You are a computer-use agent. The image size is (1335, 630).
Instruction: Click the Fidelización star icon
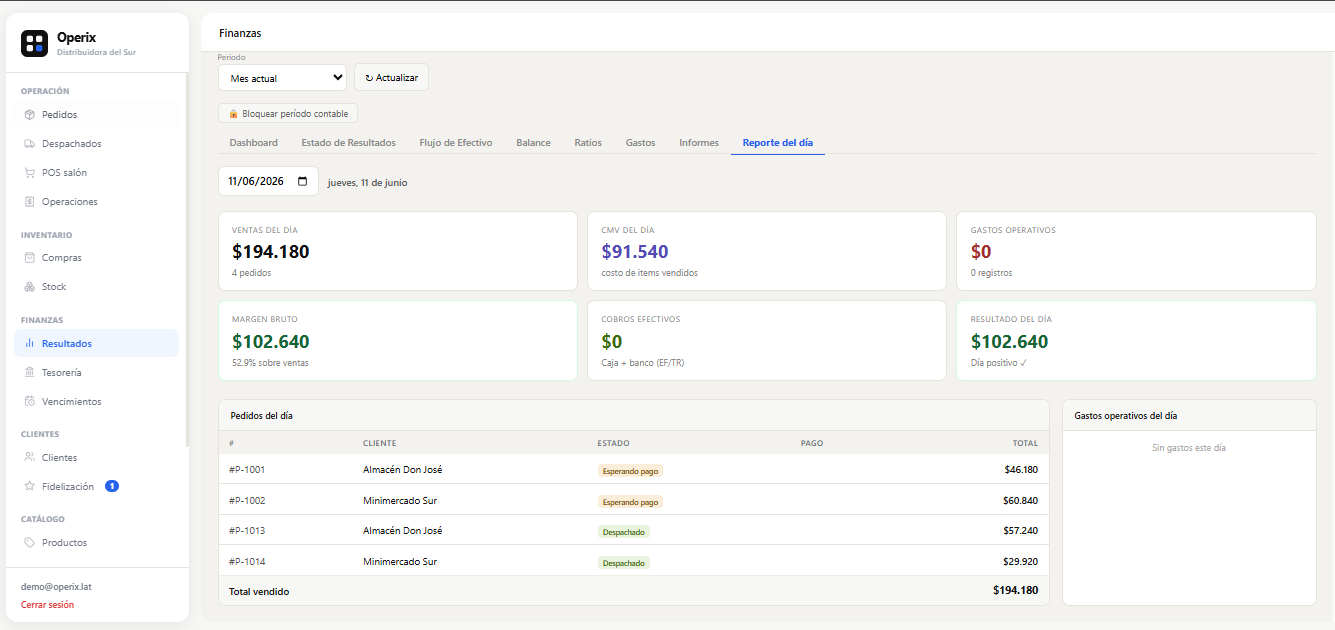[30, 487]
